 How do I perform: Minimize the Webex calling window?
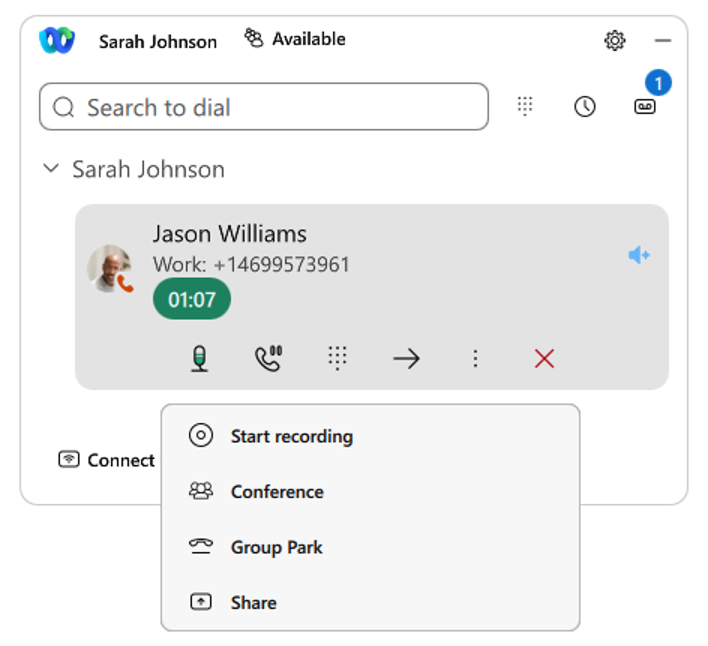click(662, 41)
